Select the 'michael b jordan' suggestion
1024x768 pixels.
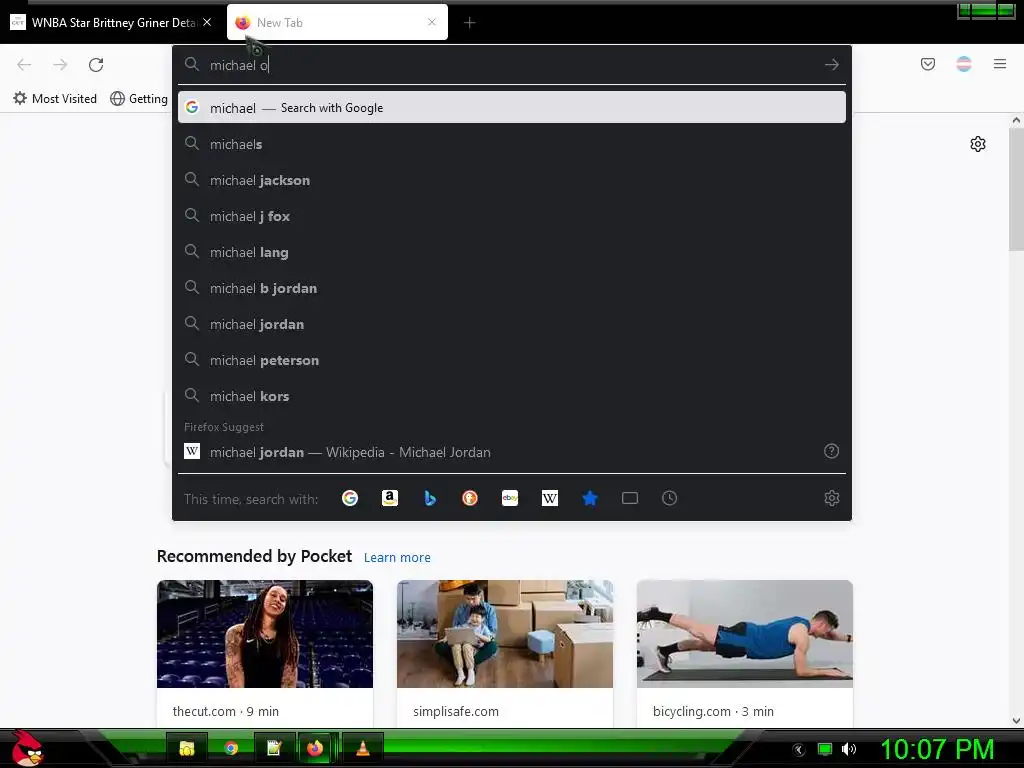(x=511, y=288)
